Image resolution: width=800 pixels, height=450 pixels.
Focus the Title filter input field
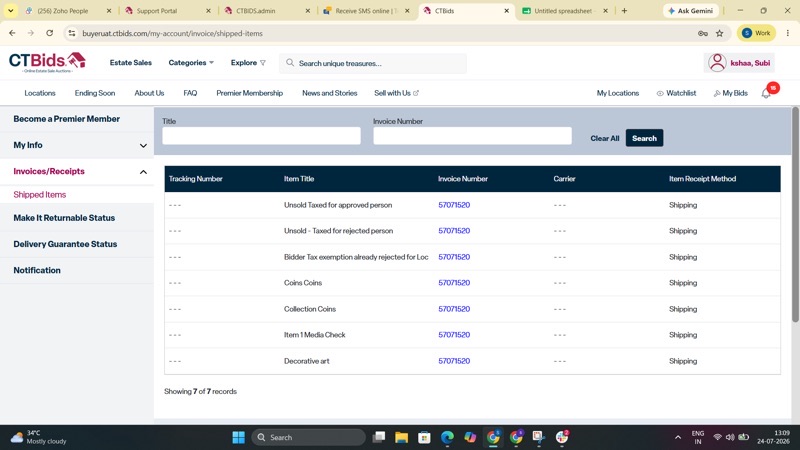pos(261,136)
